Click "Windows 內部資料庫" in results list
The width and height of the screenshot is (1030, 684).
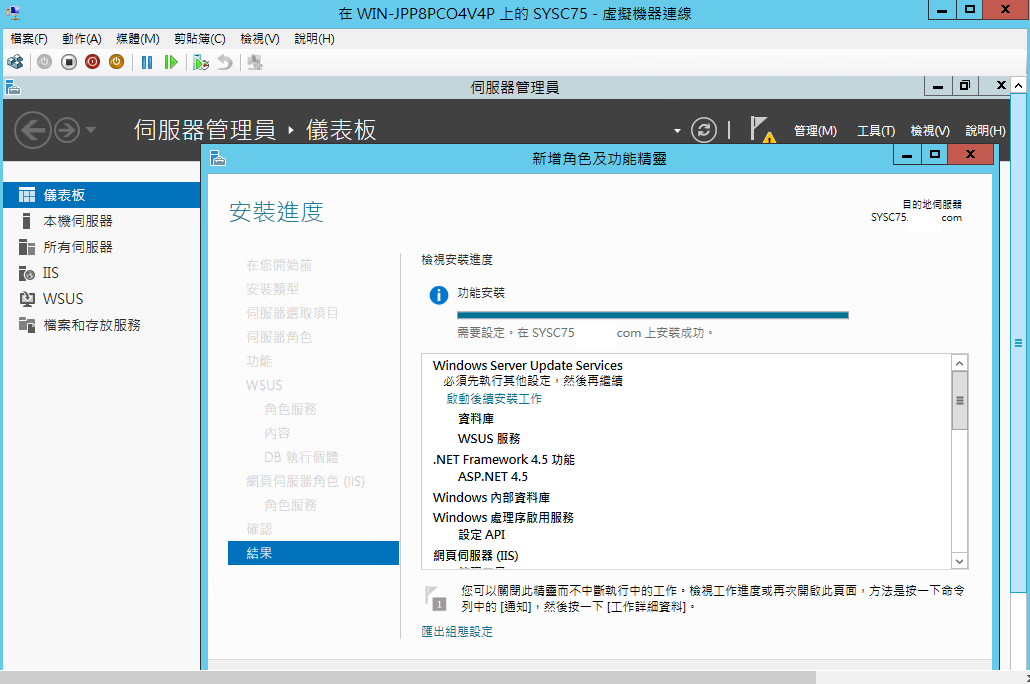[491, 497]
